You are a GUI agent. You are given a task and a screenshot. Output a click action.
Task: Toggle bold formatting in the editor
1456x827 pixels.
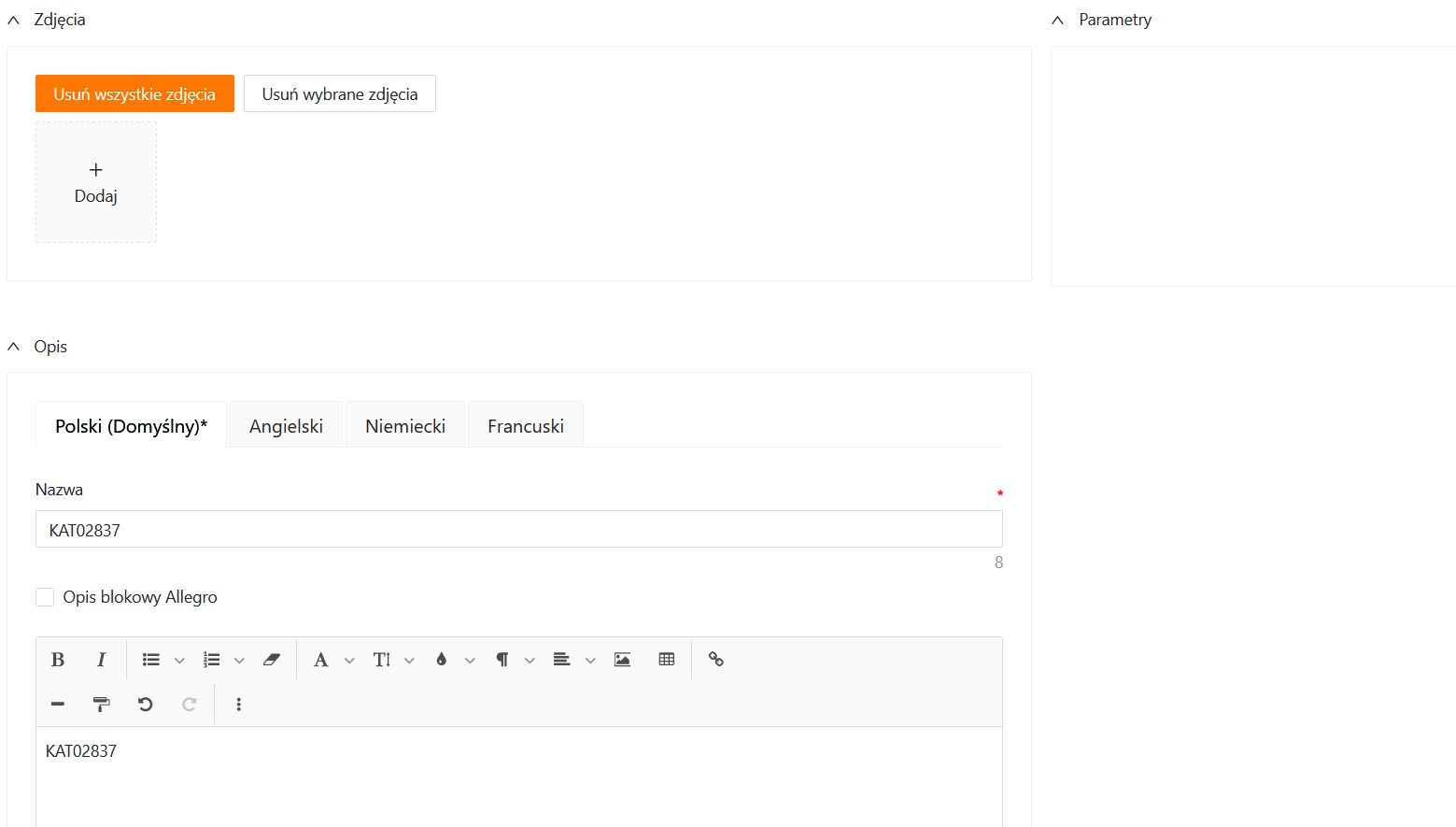click(58, 660)
